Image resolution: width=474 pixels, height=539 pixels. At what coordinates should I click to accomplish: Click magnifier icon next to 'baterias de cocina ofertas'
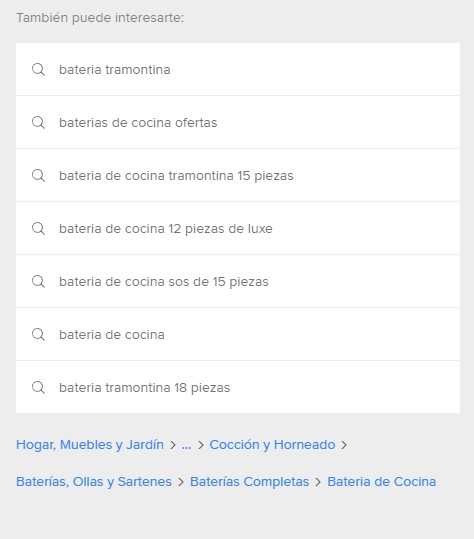[38, 122]
